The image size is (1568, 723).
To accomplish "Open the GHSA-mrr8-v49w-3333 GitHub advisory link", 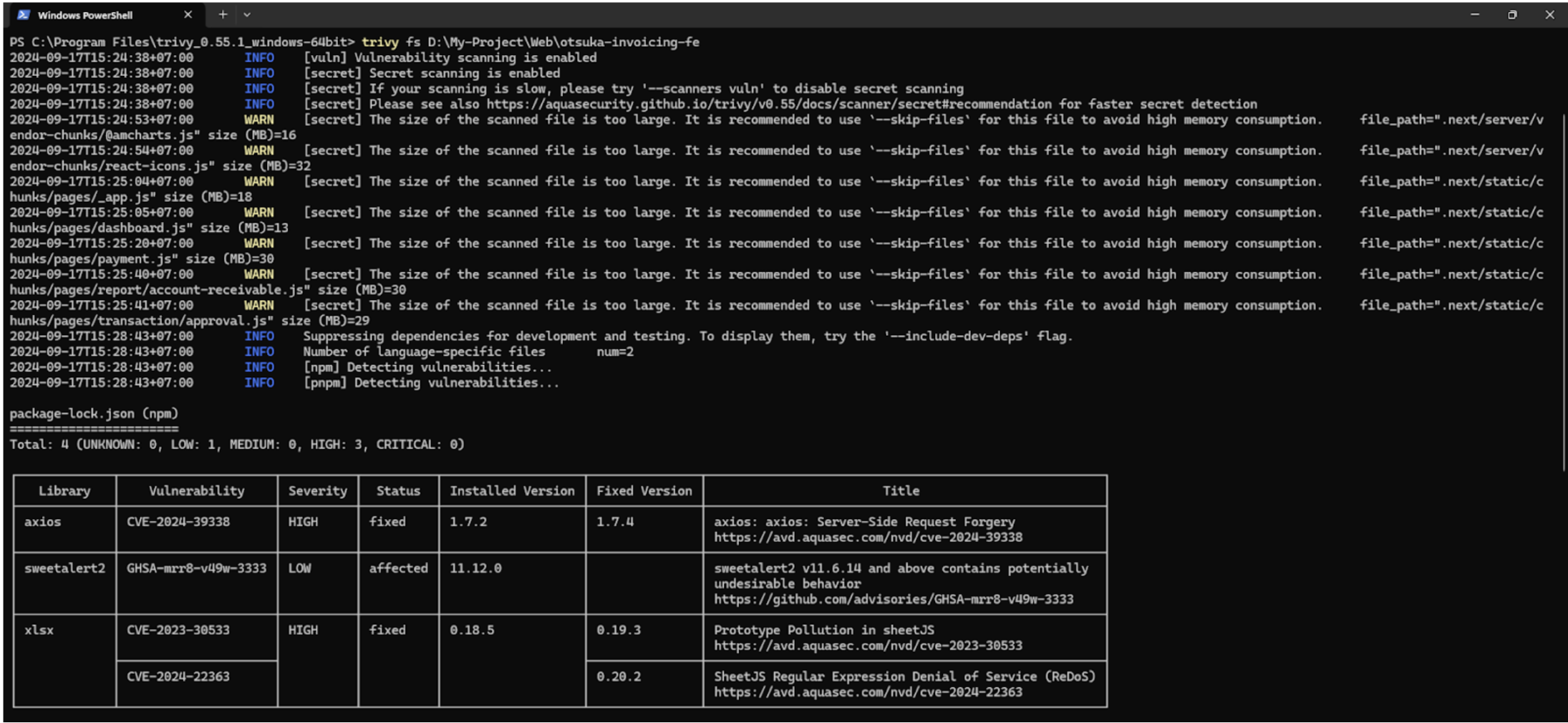I will (x=894, y=599).
